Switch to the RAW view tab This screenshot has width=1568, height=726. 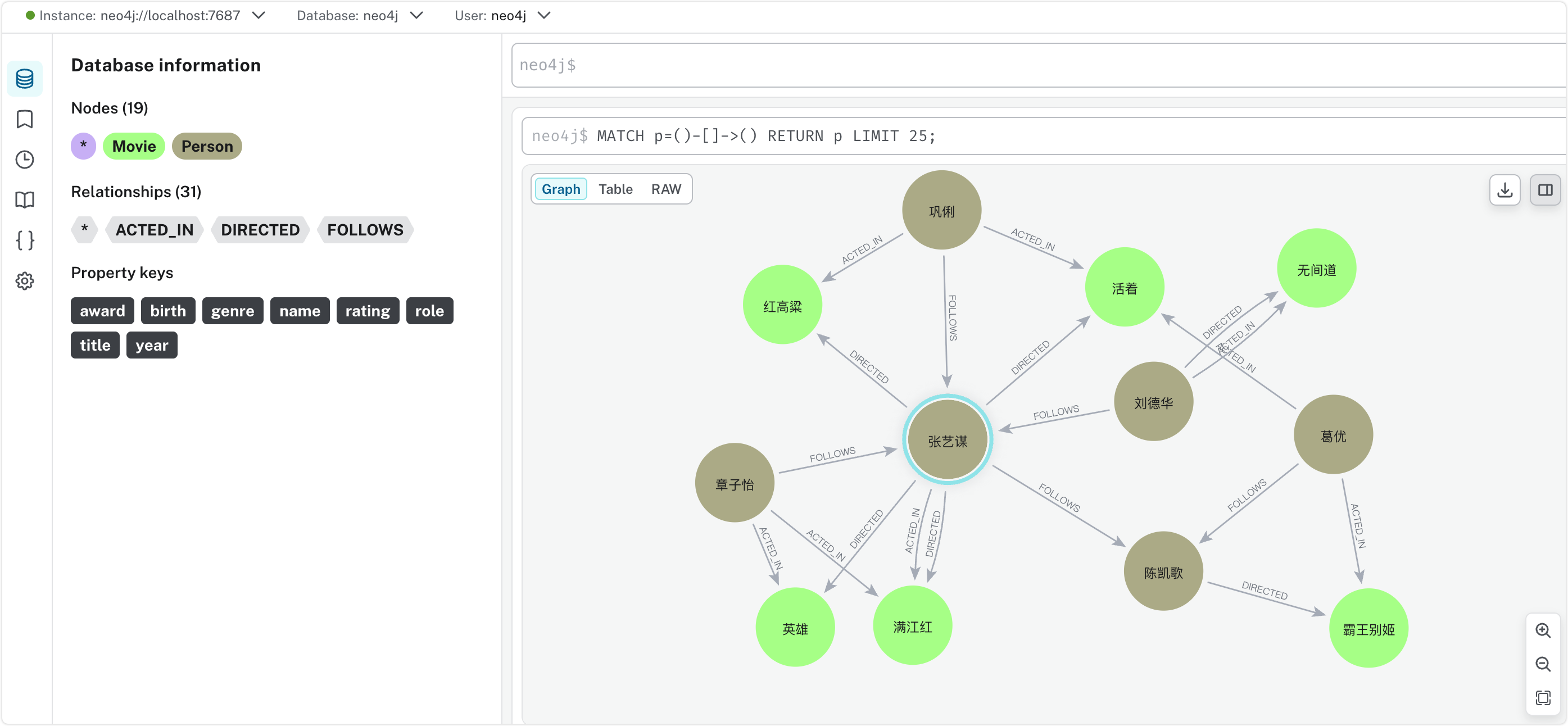666,189
